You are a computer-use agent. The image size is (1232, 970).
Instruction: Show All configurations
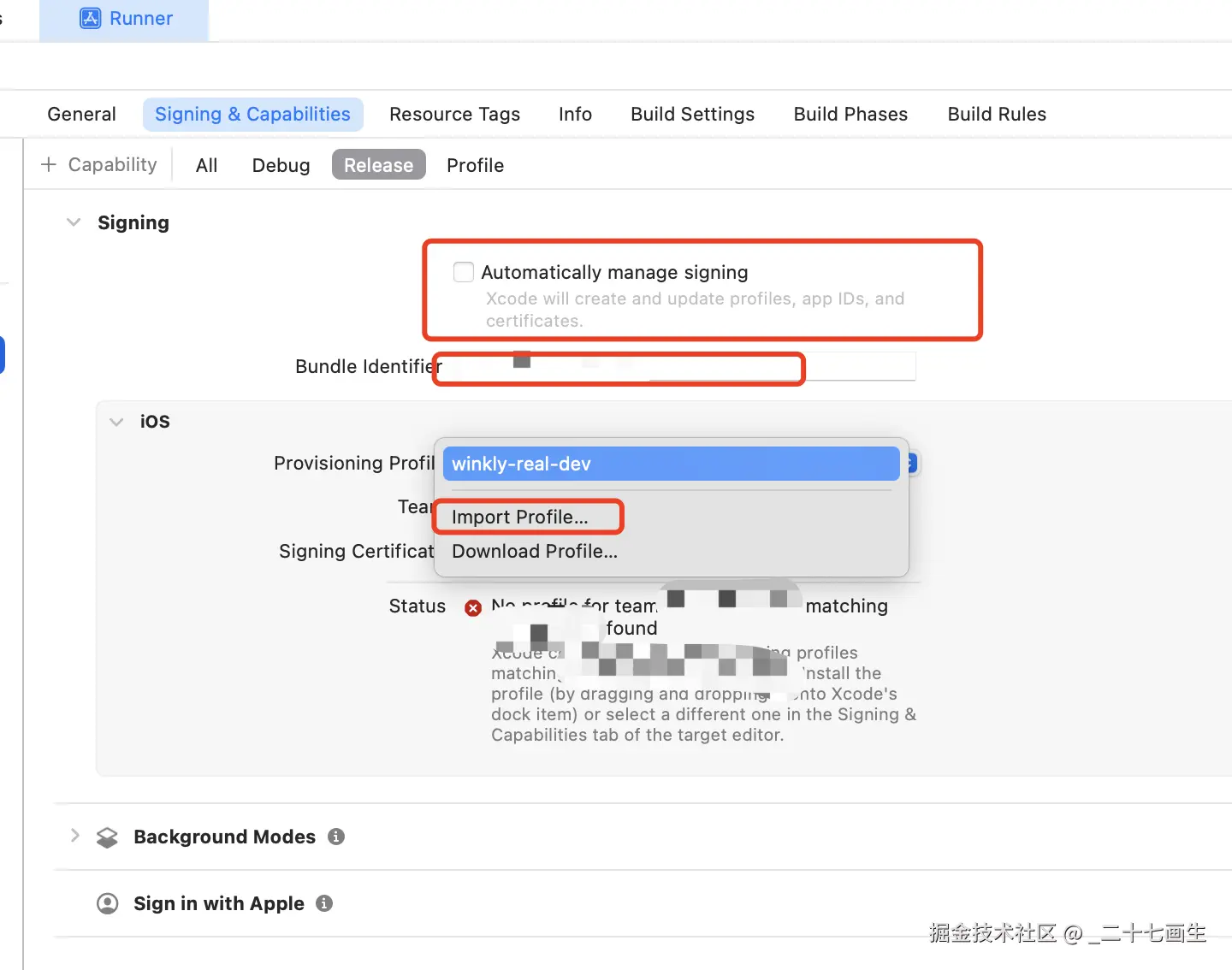click(206, 166)
